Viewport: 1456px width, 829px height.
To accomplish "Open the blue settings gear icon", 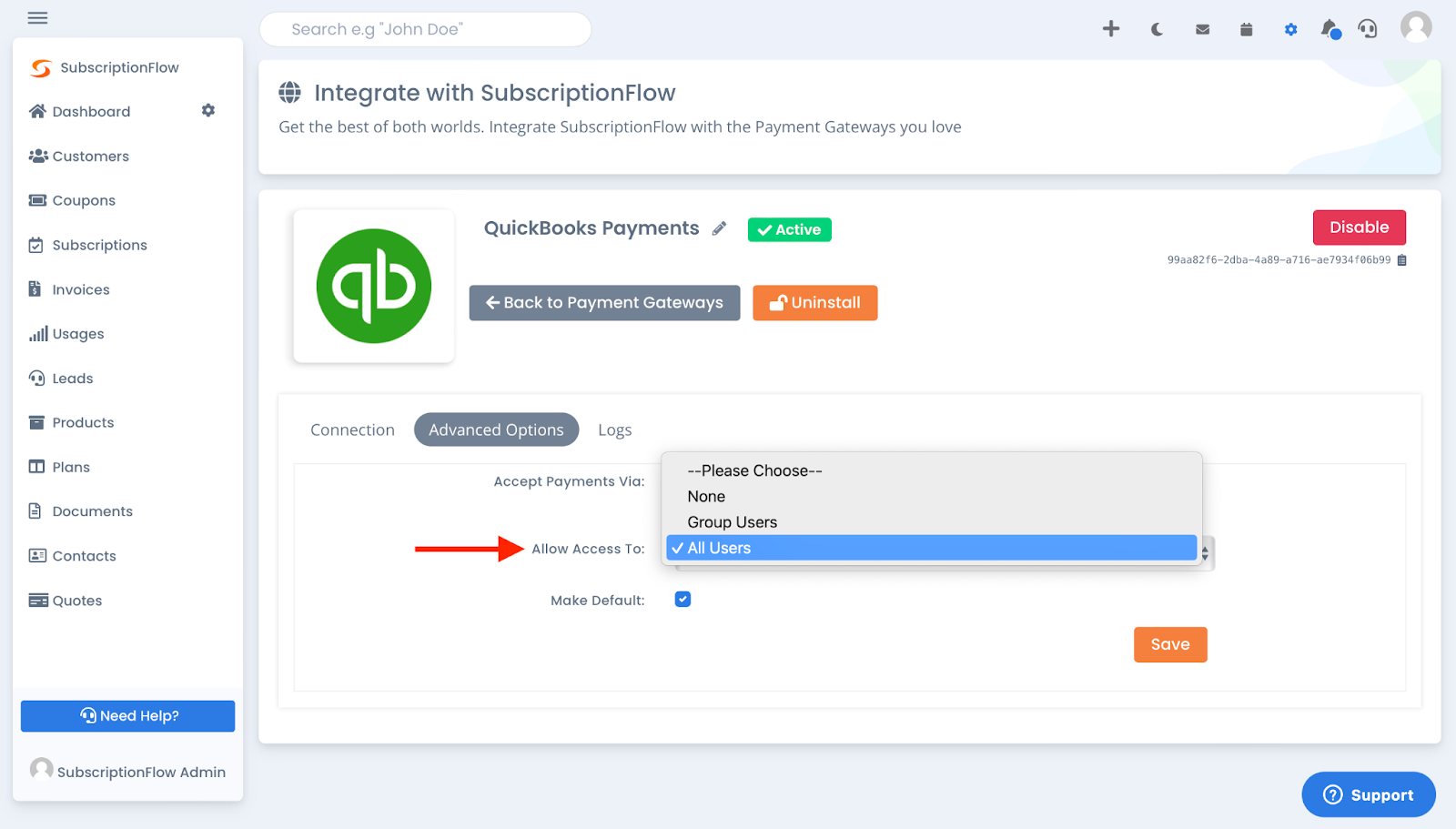I will pos(1290,29).
